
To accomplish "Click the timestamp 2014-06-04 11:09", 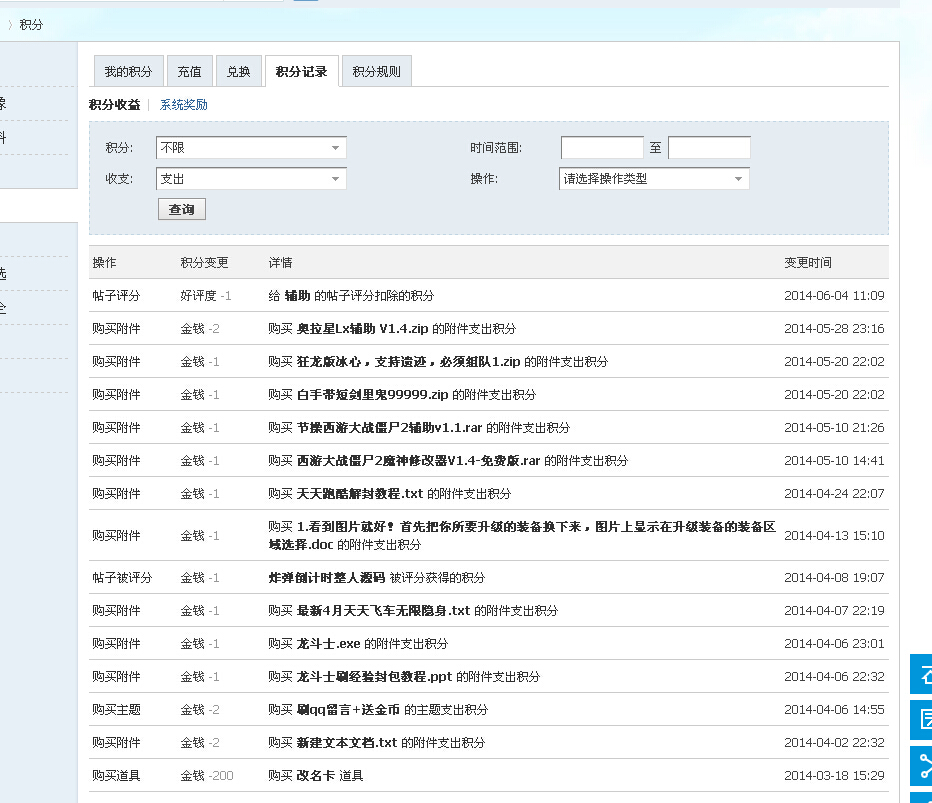I will 834,295.
